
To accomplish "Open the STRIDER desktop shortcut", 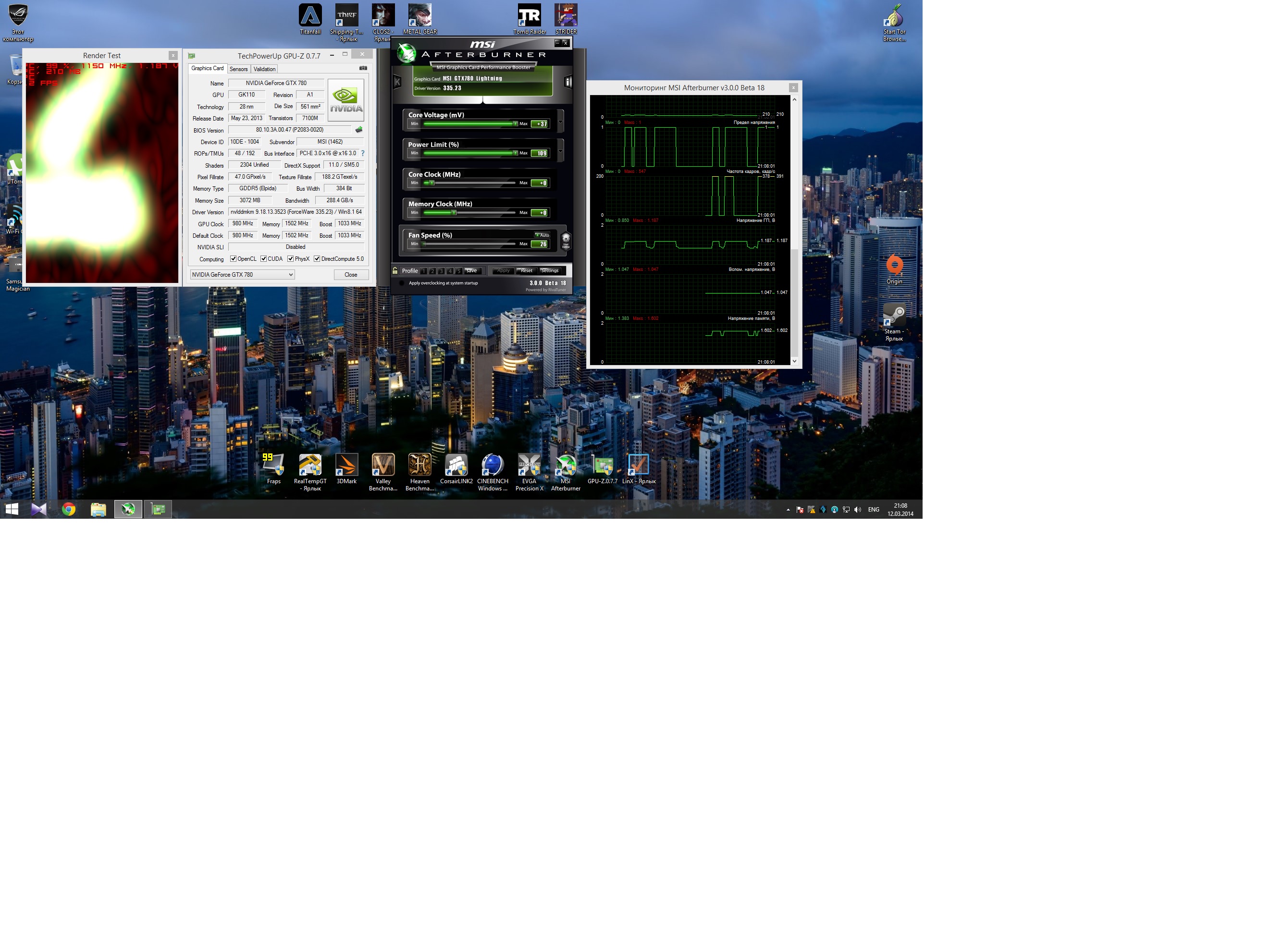I will coord(566,20).
